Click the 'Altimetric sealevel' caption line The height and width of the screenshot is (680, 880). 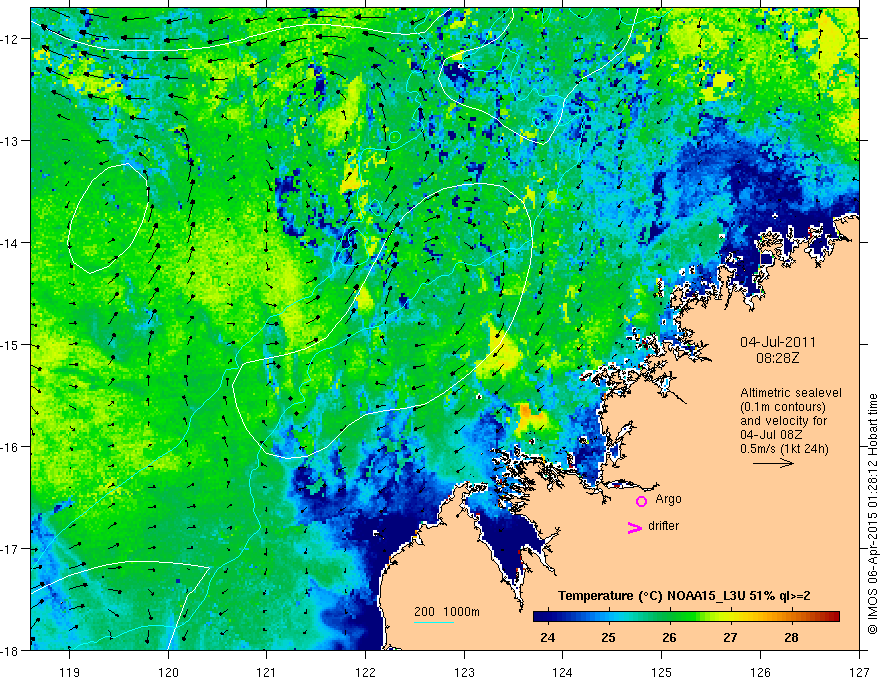point(791,393)
